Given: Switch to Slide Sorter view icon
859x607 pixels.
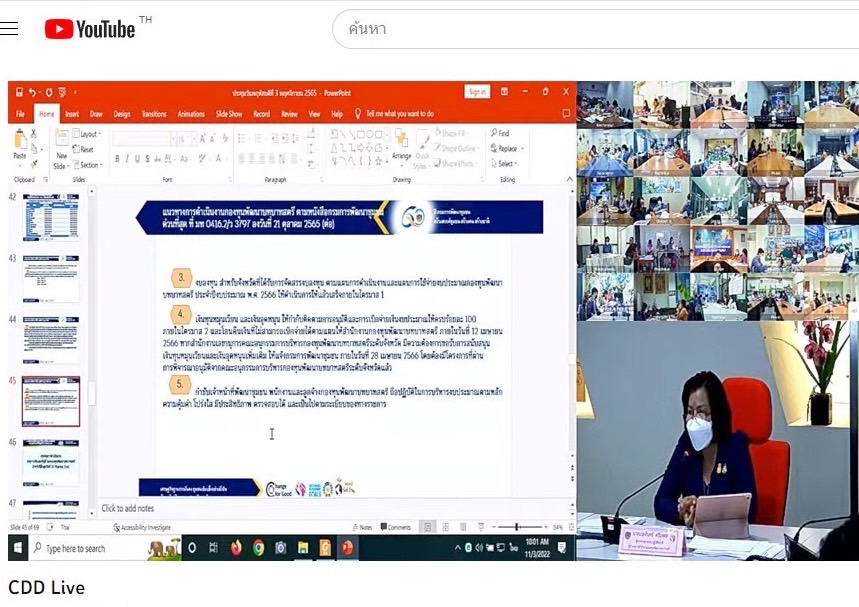Looking at the screenshot, I should pyautogui.click(x=445, y=527).
